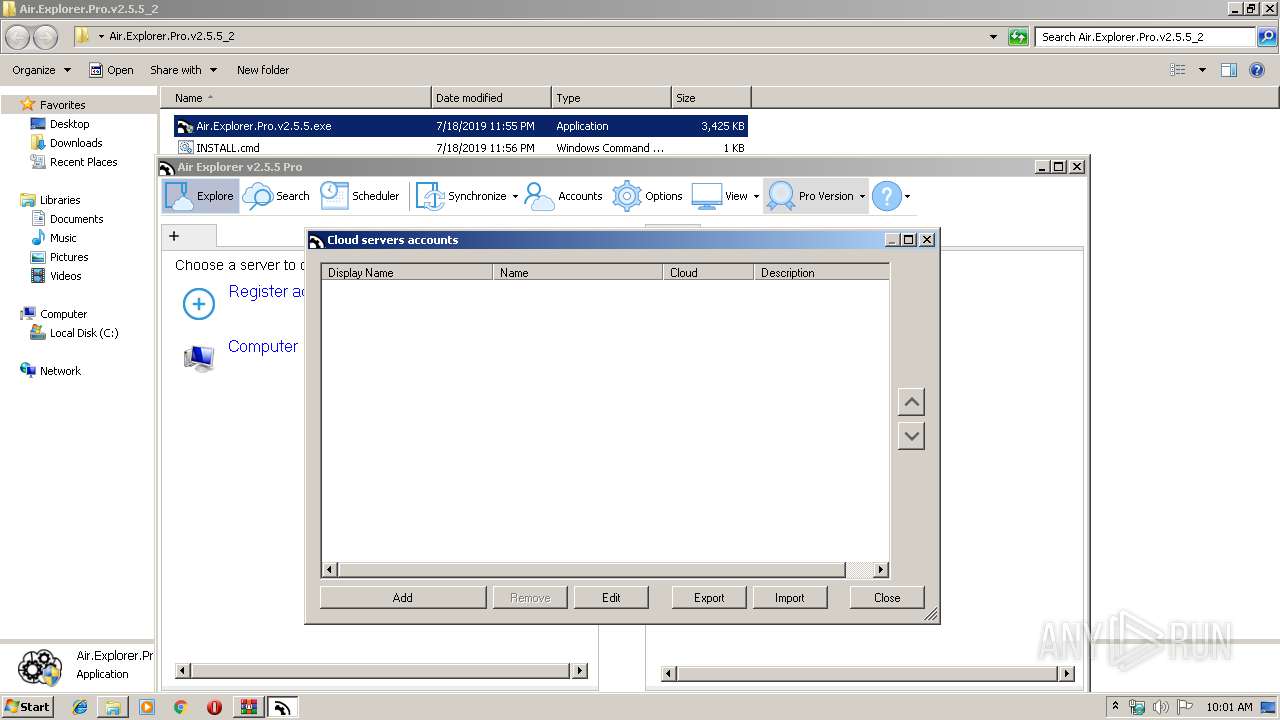1280x720 pixels.
Task: Show hidden system tray icons arrow
Action: coord(1116,707)
